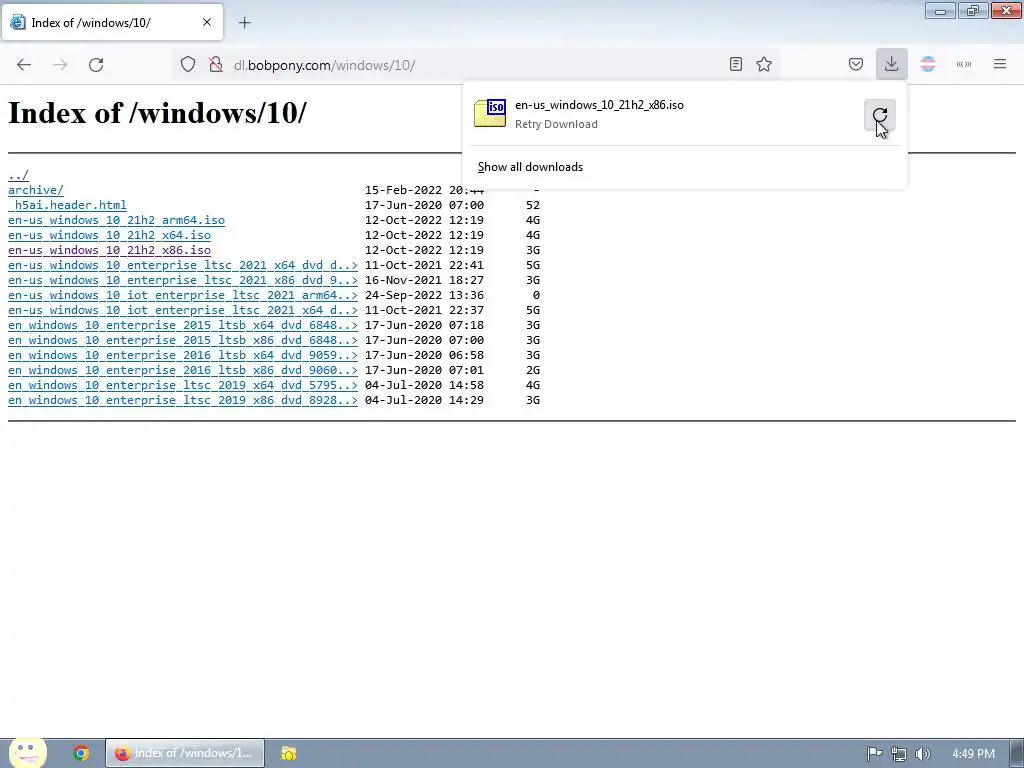This screenshot has height=768, width=1024.
Task: Go back with the back arrow
Action: pyautogui.click(x=24, y=65)
